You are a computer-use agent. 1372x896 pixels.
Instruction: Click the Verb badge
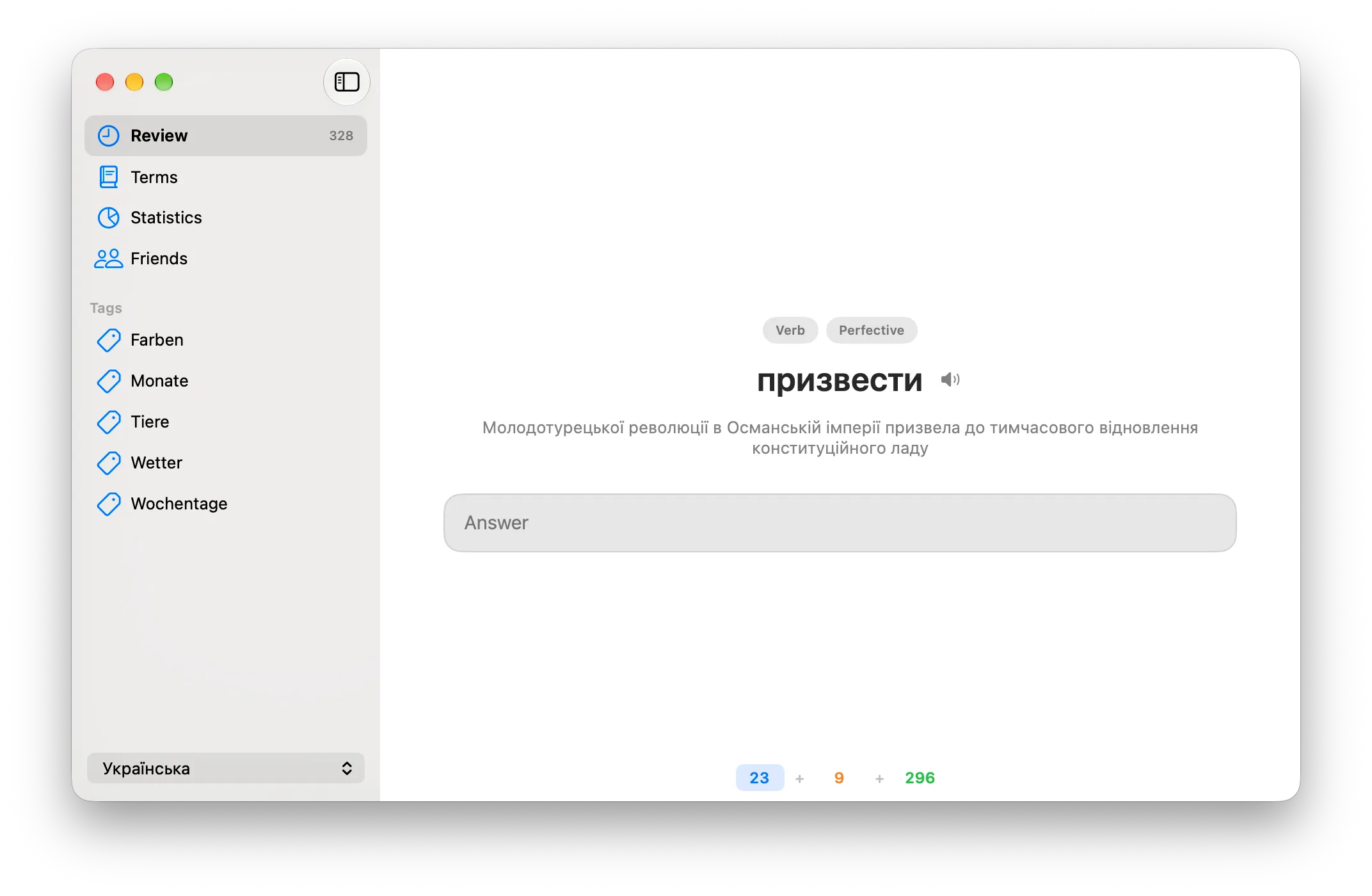coord(790,330)
